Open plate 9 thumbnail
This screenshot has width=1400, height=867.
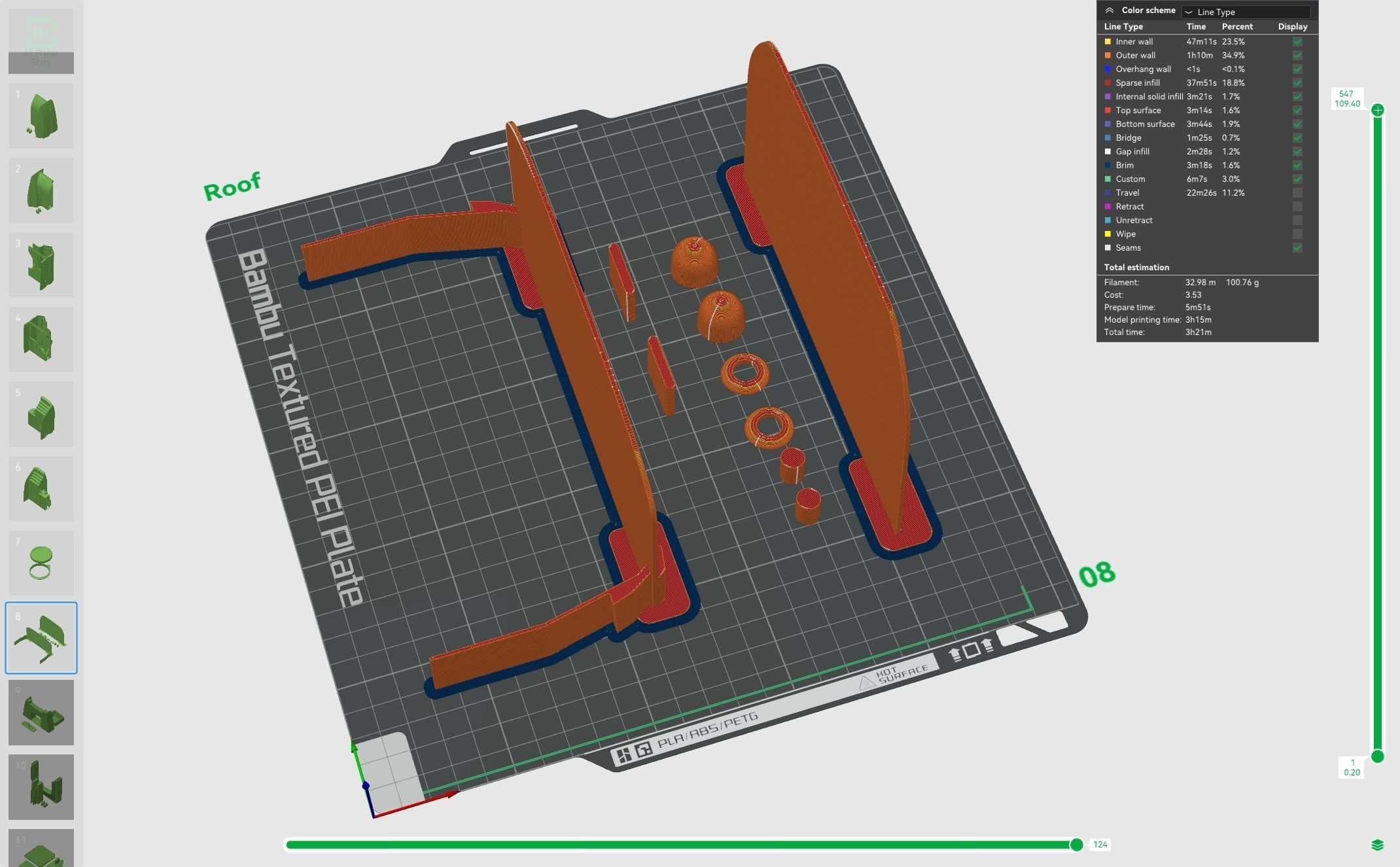coord(41,712)
